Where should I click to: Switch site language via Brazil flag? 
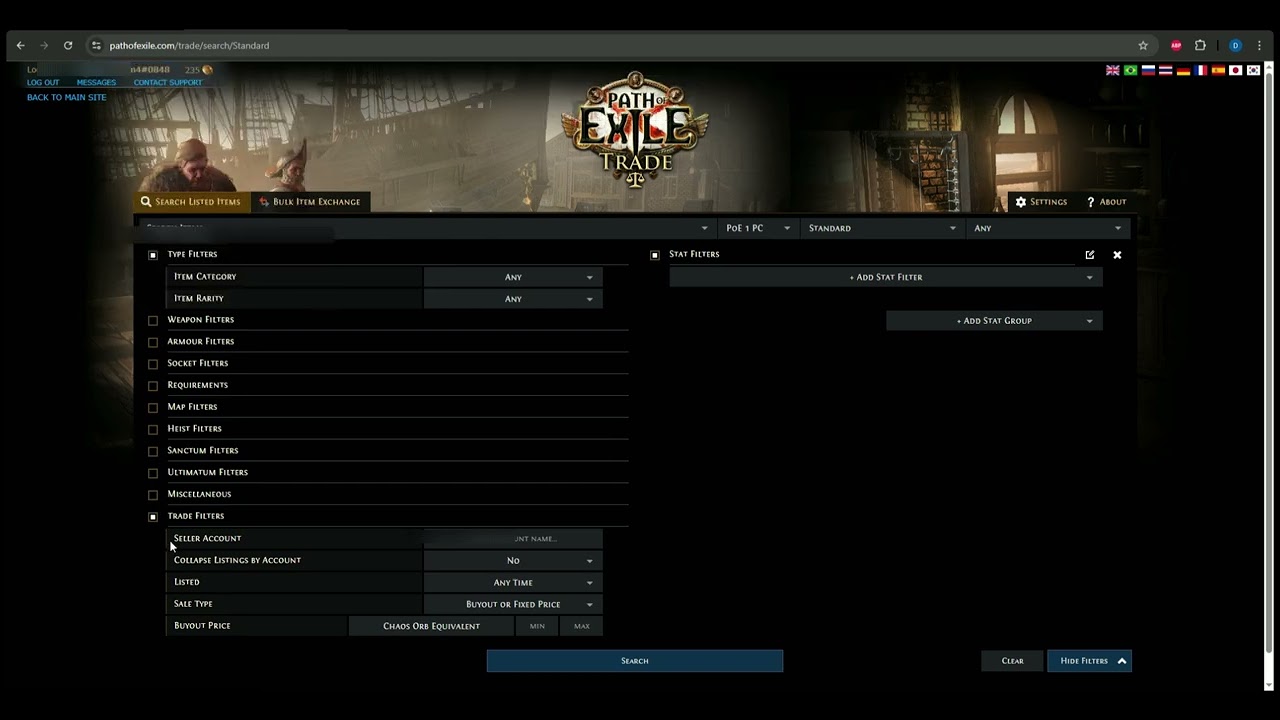point(1130,71)
